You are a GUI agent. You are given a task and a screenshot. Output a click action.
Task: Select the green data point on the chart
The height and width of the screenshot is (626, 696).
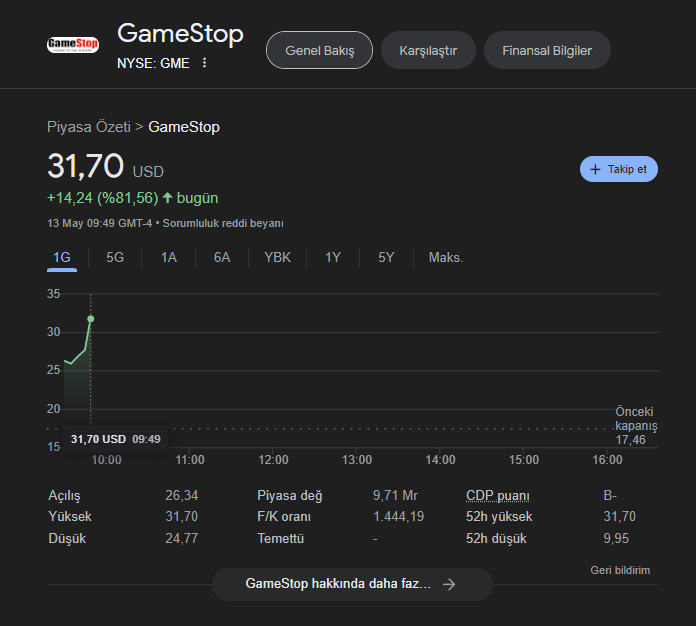pyautogui.click(x=91, y=319)
